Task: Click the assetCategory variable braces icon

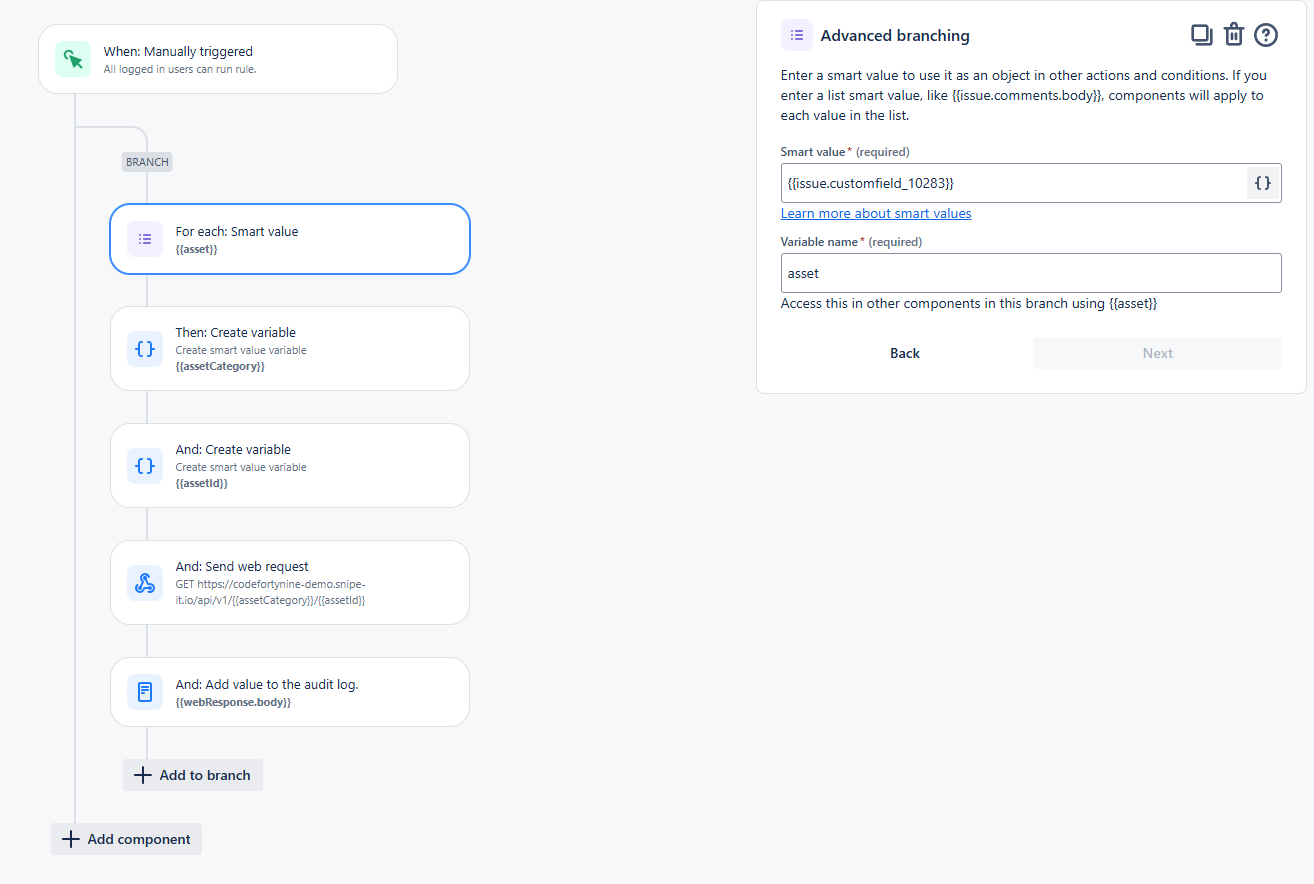Action: point(145,349)
